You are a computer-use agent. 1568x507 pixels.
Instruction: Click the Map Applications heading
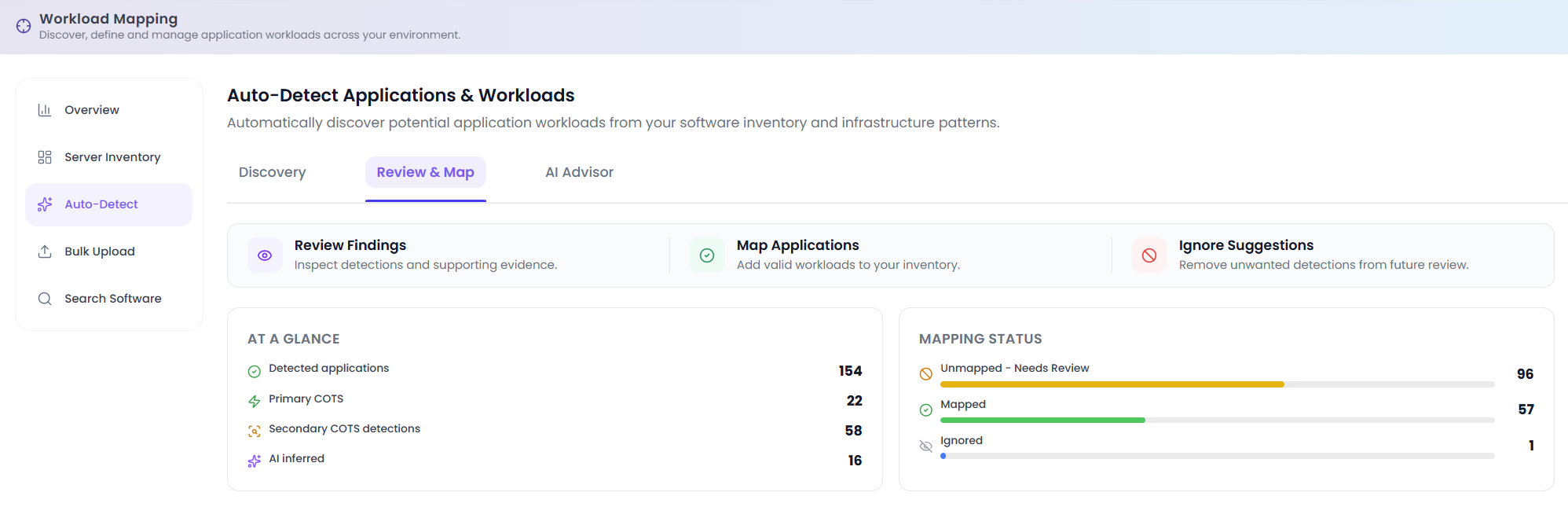798,245
